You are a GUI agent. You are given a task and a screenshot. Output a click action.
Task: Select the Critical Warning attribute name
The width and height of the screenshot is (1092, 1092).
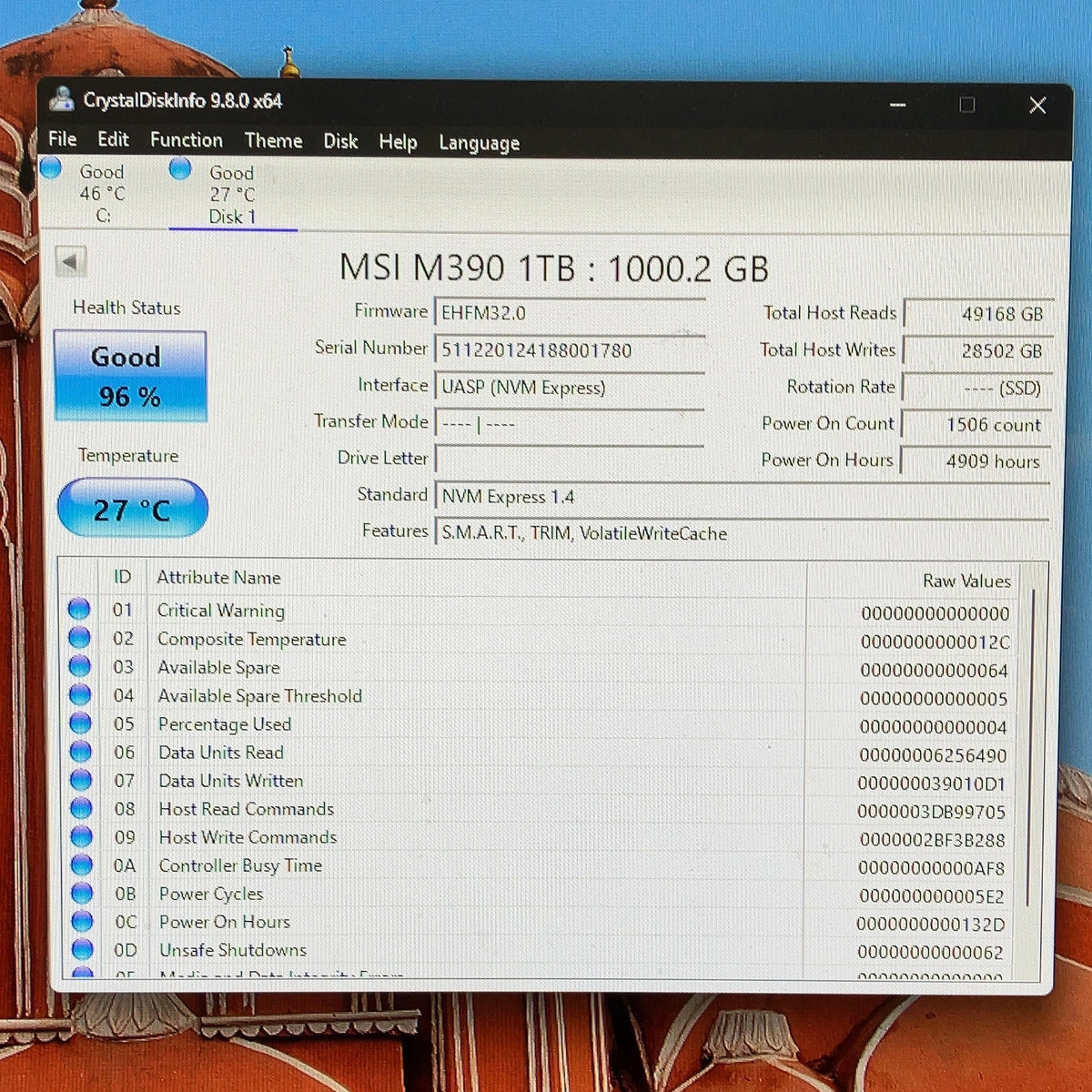[221, 611]
